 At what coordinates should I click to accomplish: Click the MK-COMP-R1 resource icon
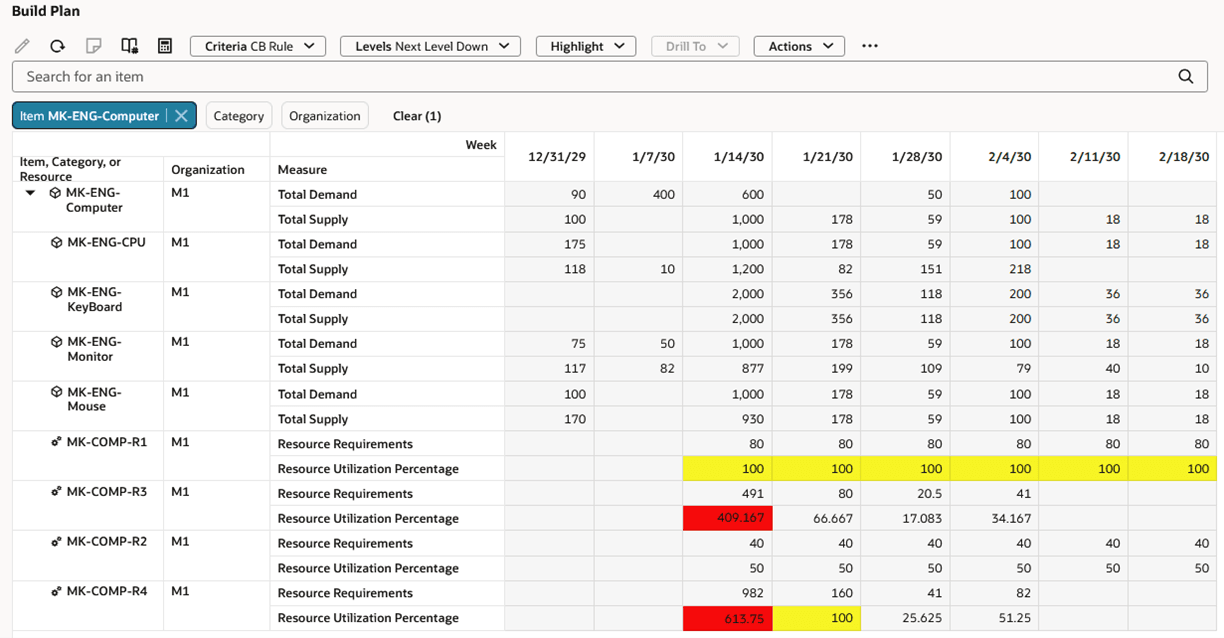pyautogui.click(x=56, y=442)
